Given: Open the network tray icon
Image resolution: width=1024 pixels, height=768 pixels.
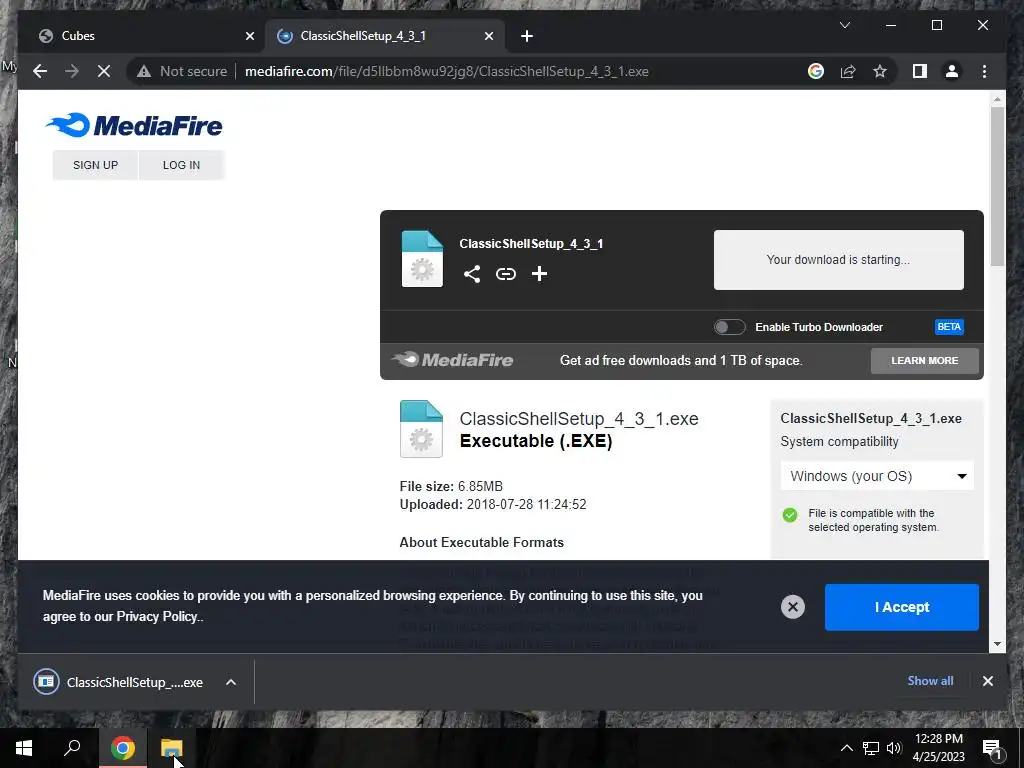Looking at the screenshot, I should [871, 748].
